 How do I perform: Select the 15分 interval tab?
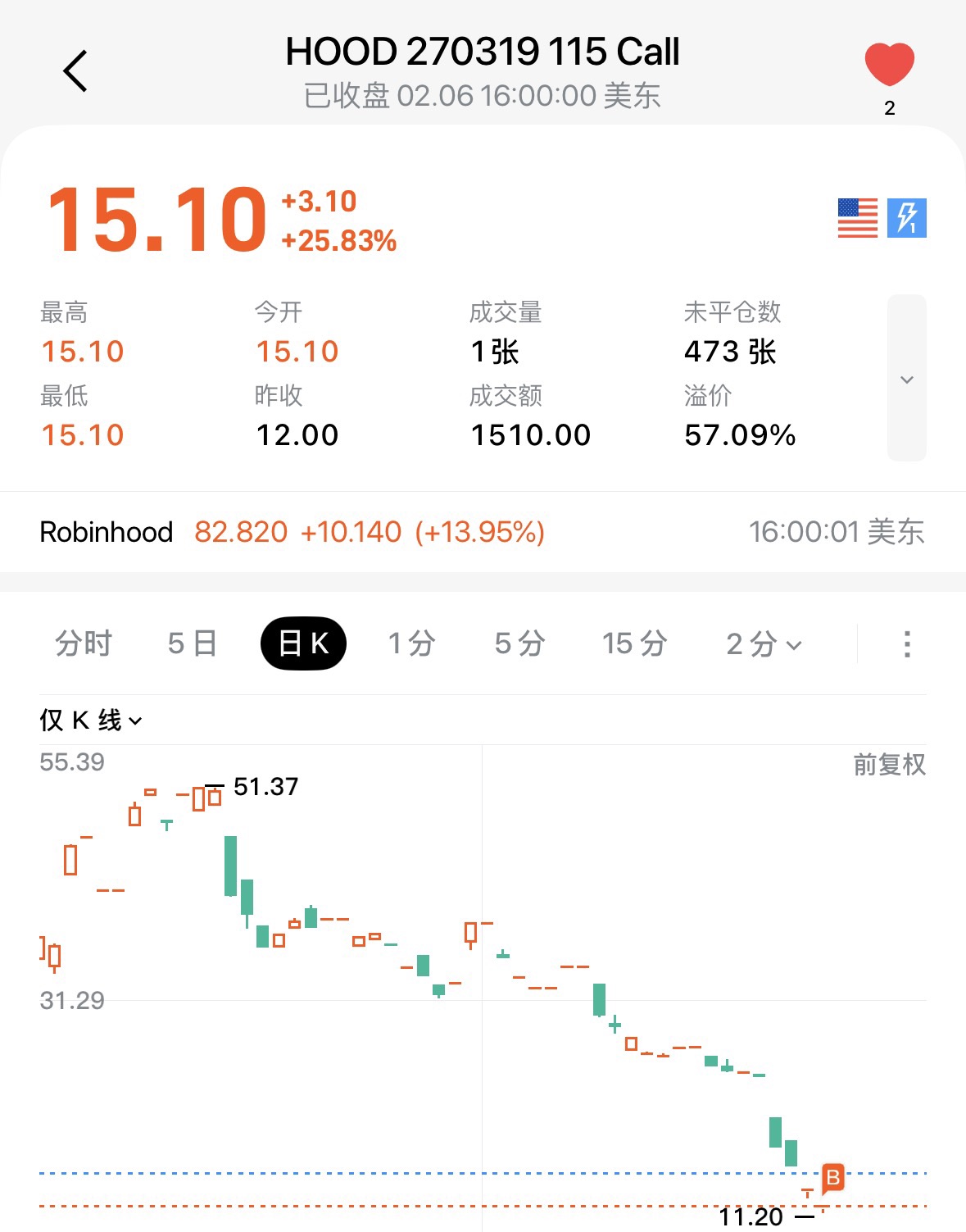[x=635, y=643]
